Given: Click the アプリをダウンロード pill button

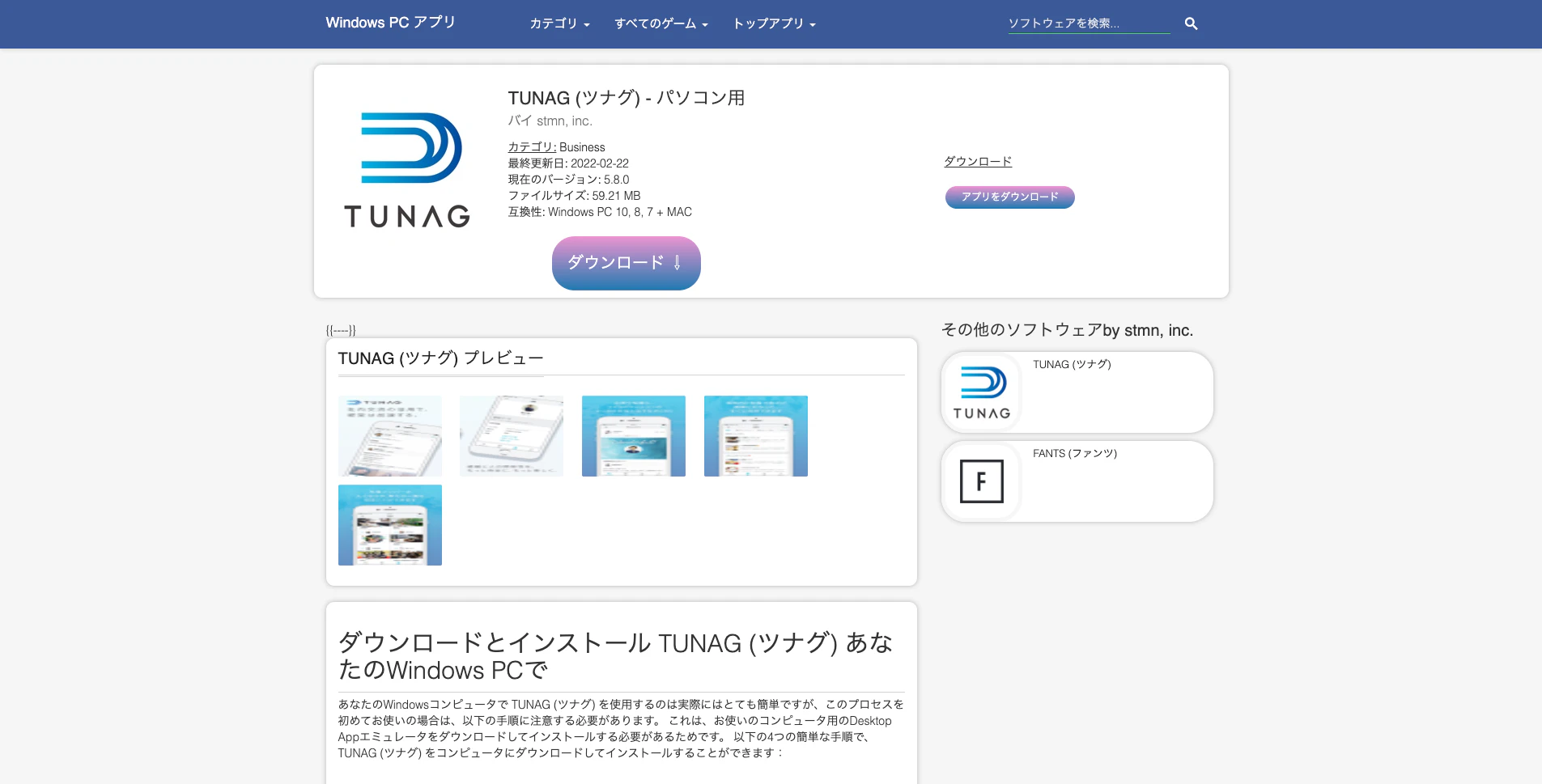Looking at the screenshot, I should (x=1009, y=197).
